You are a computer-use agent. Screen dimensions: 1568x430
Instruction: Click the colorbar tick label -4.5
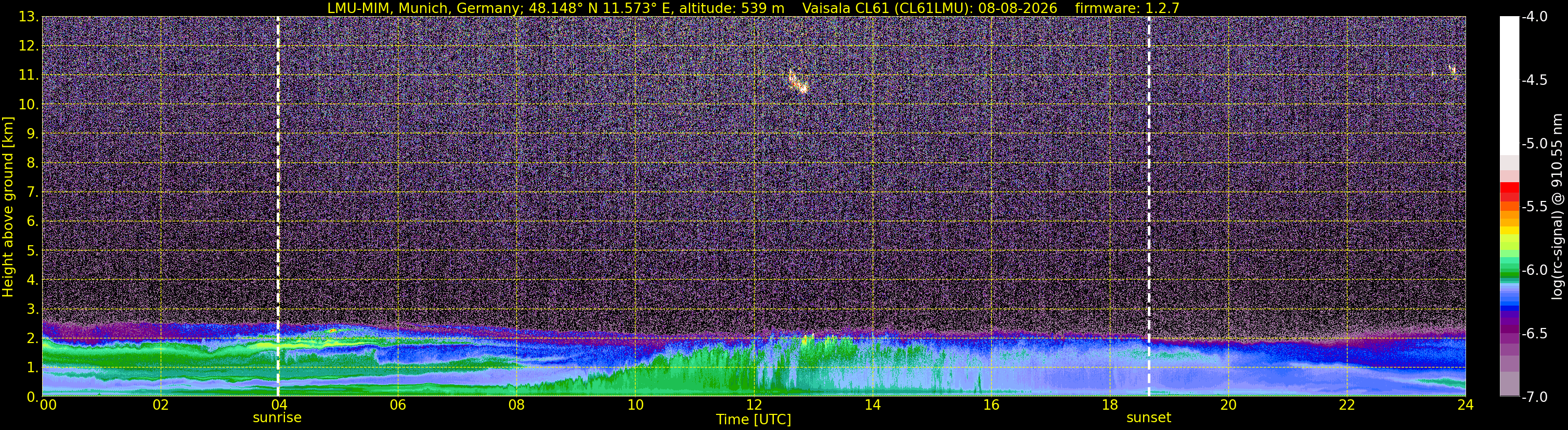click(x=1535, y=80)
